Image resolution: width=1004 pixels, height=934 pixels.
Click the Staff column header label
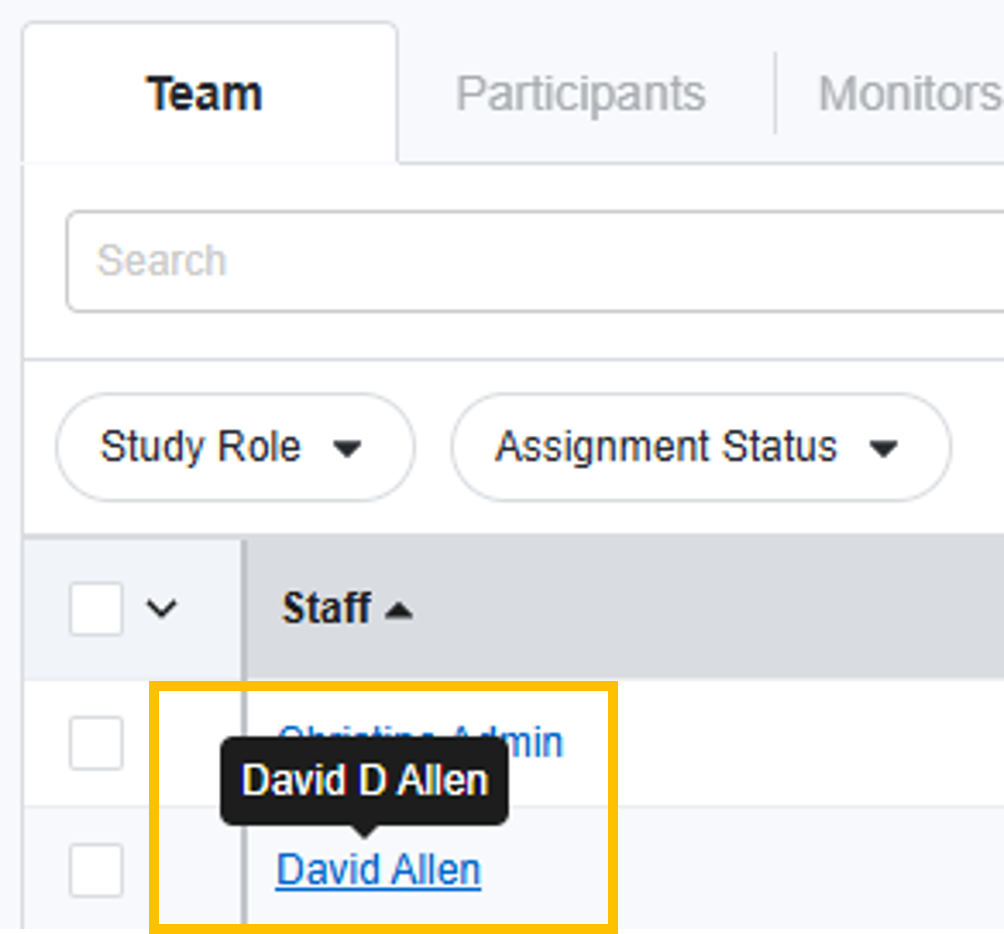pyautogui.click(x=326, y=608)
